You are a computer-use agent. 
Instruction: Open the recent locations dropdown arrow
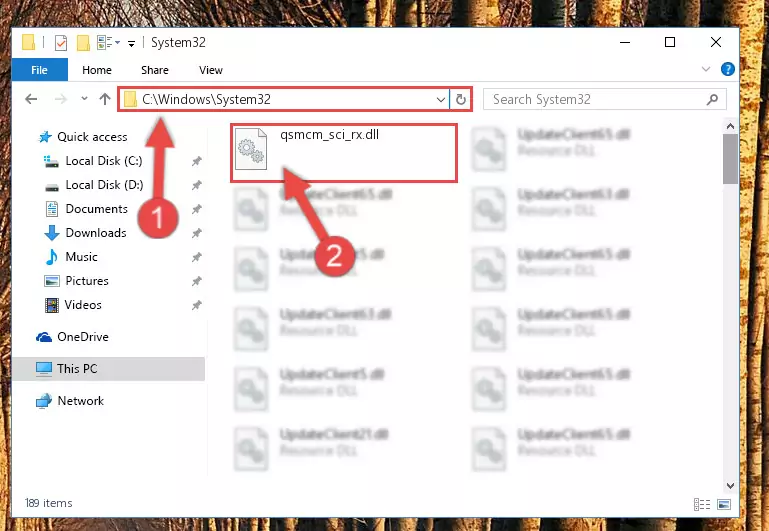coord(84,99)
